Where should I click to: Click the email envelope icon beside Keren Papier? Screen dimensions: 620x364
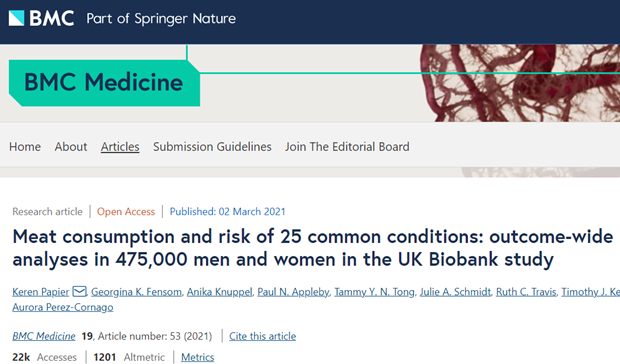pos(79,292)
